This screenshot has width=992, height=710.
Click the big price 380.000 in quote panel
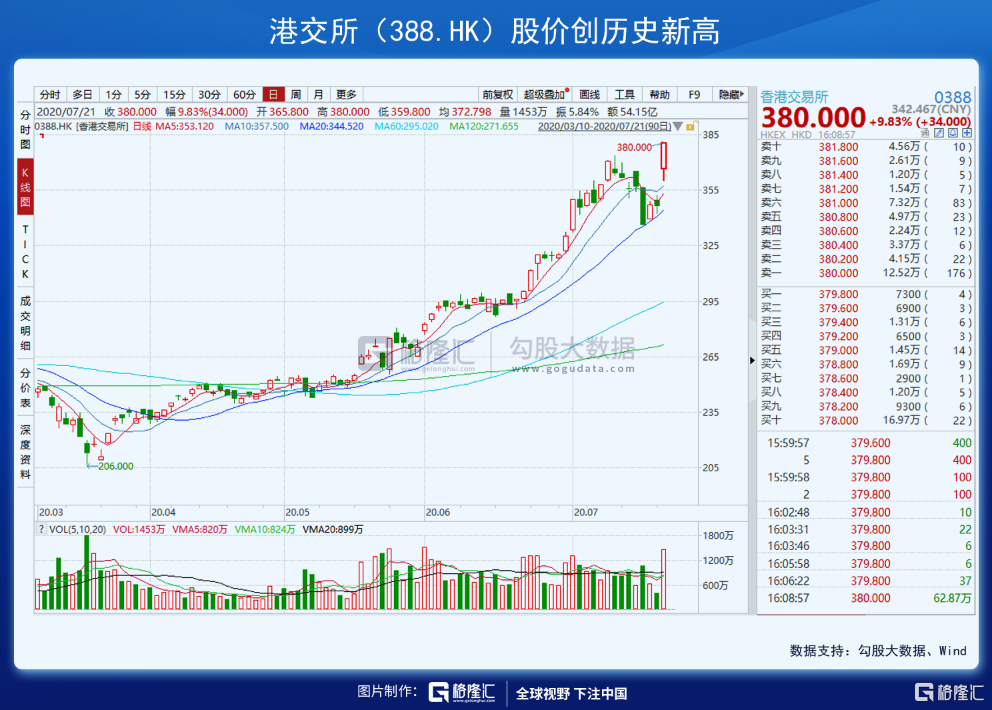[813, 118]
